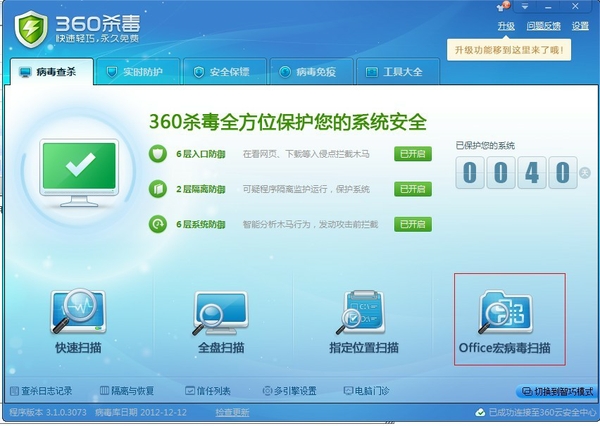Viewport: 600px width, 426px height.
Task: Click the 6层系统防御 label
Action: (201, 225)
